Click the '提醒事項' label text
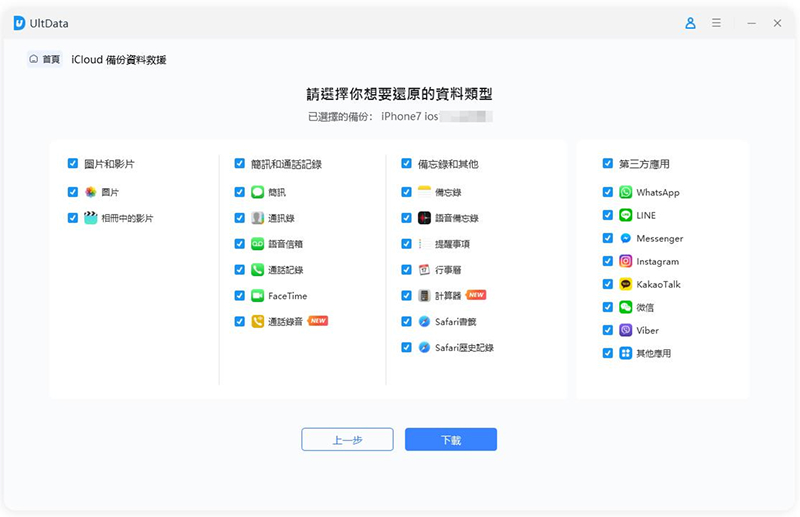The height and width of the screenshot is (517, 800). [452, 244]
